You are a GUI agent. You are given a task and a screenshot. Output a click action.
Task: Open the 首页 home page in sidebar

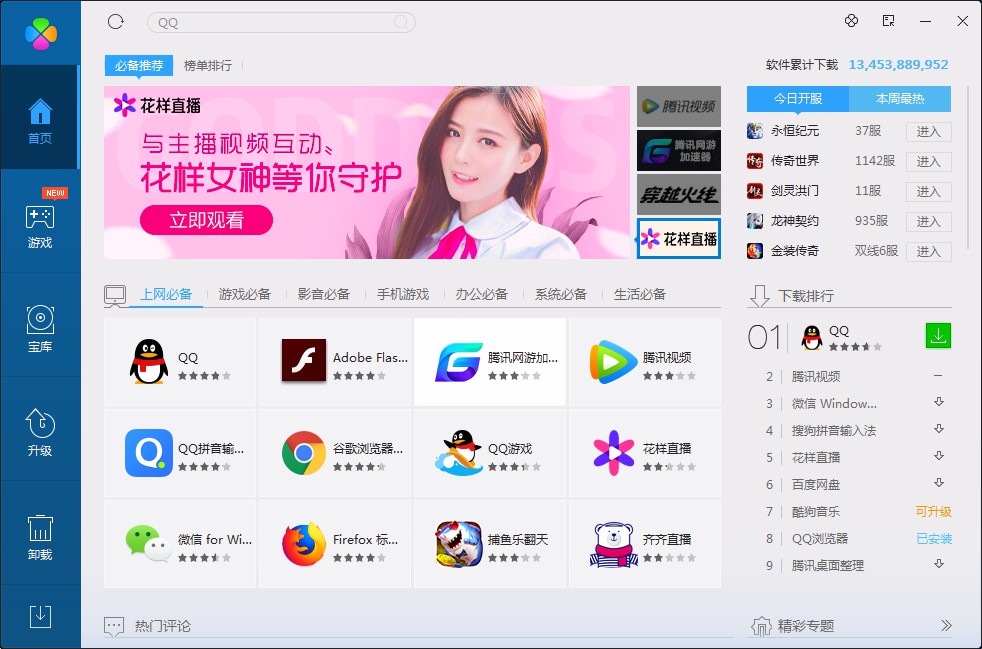pyautogui.click(x=40, y=117)
